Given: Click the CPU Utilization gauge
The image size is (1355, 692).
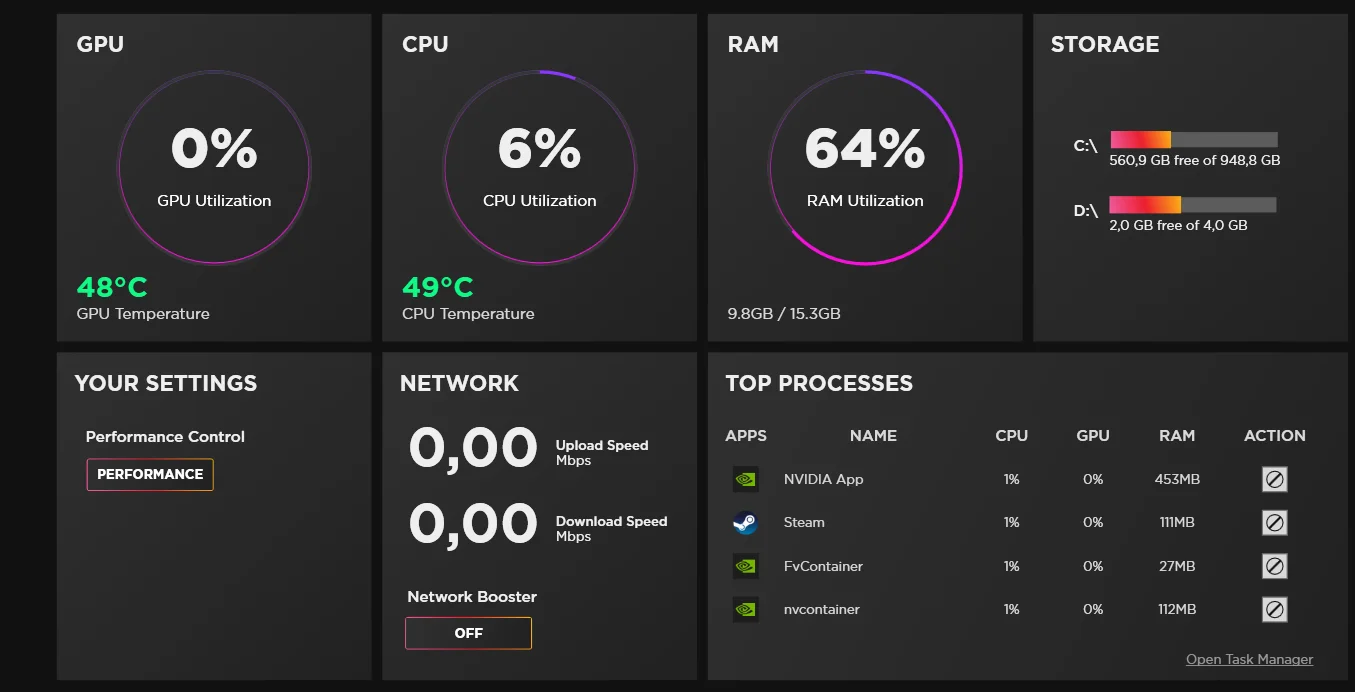Looking at the screenshot, I should pos(539,167).
